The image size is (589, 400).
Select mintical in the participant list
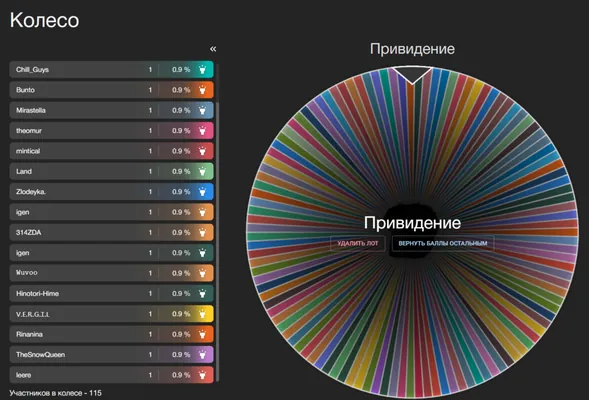pos(28,151)
